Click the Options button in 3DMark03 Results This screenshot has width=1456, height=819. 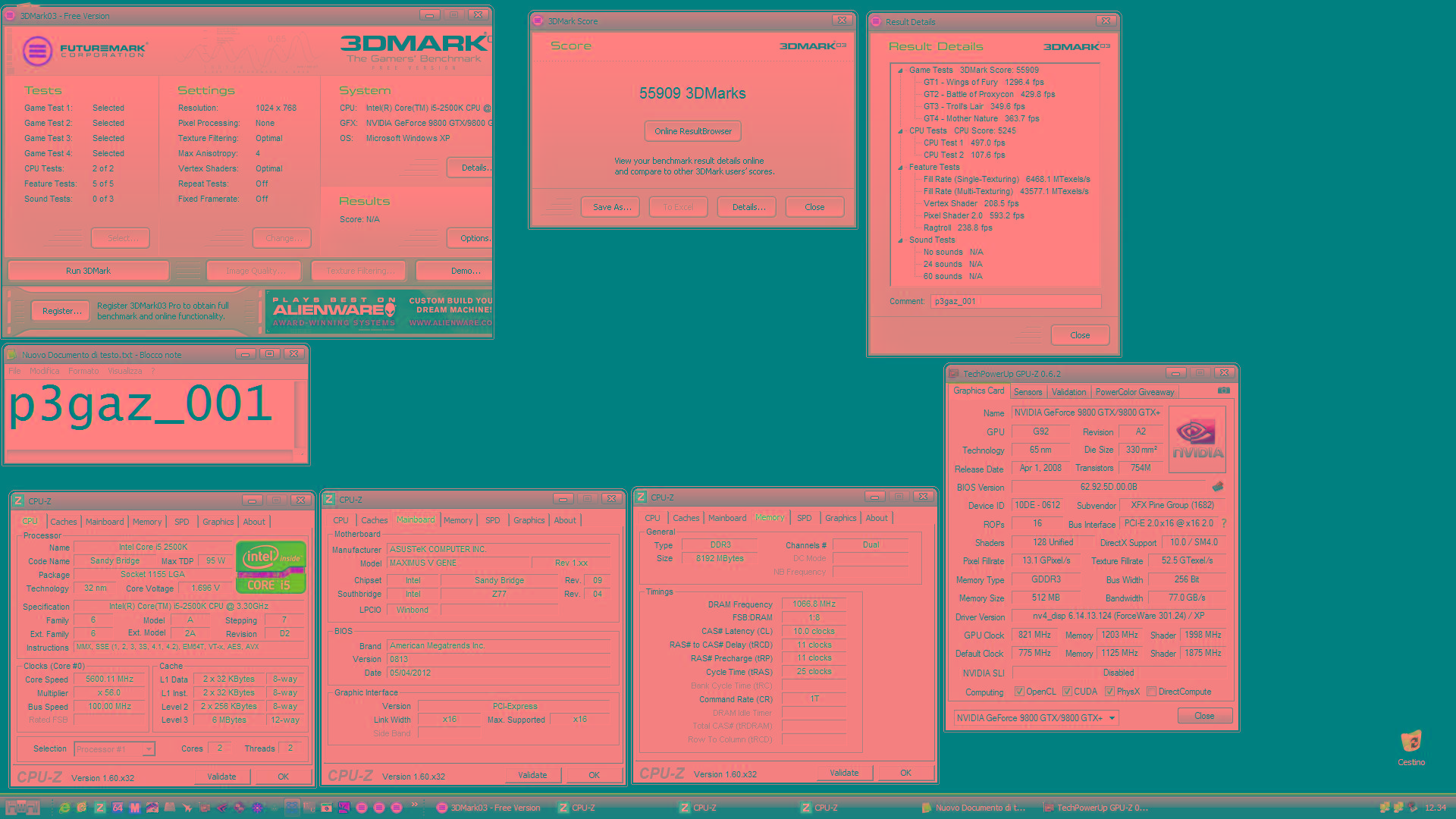tap(470, 238)
